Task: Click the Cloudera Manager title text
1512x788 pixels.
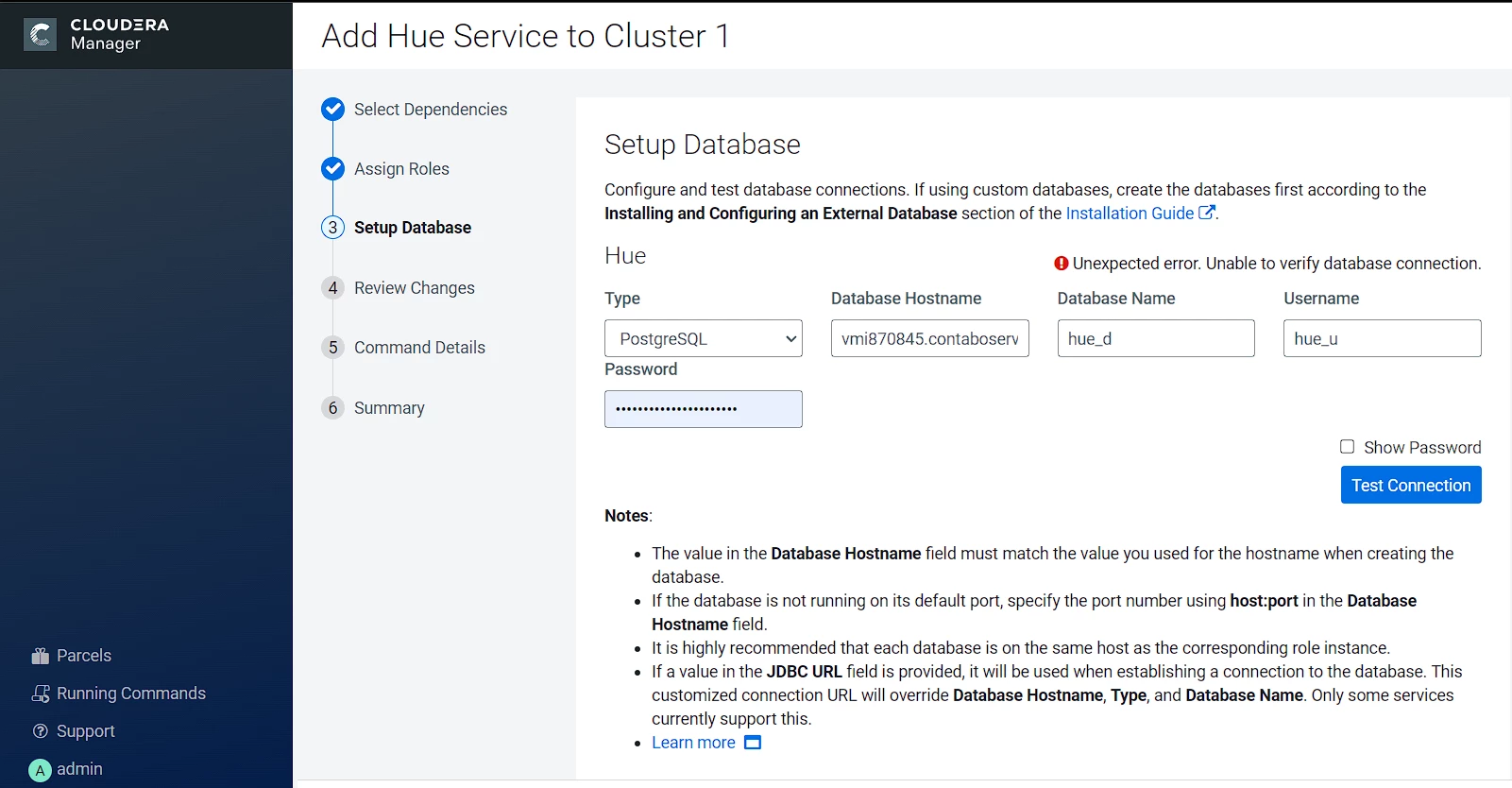Action: coord(120,34)
